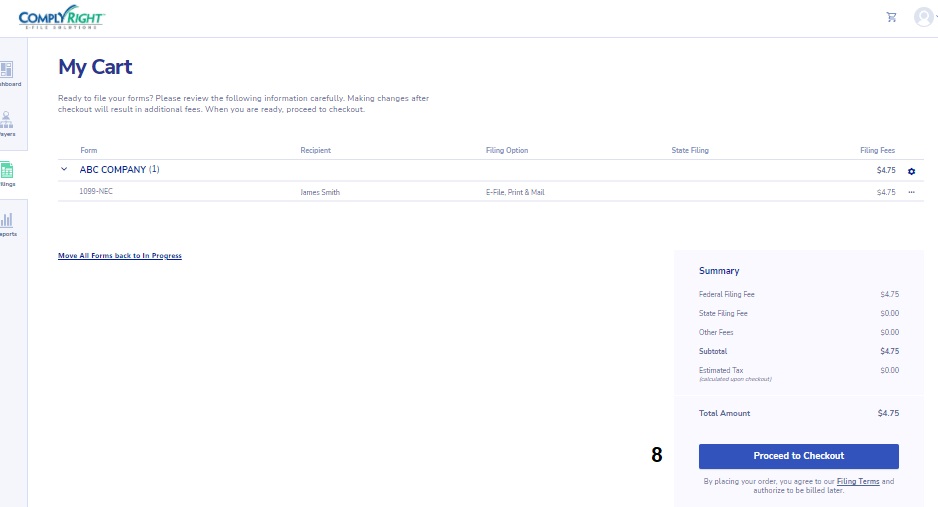Viewport: 938px width, 507px height.
Task: Click the Summary heading
Action: (719, 271)
